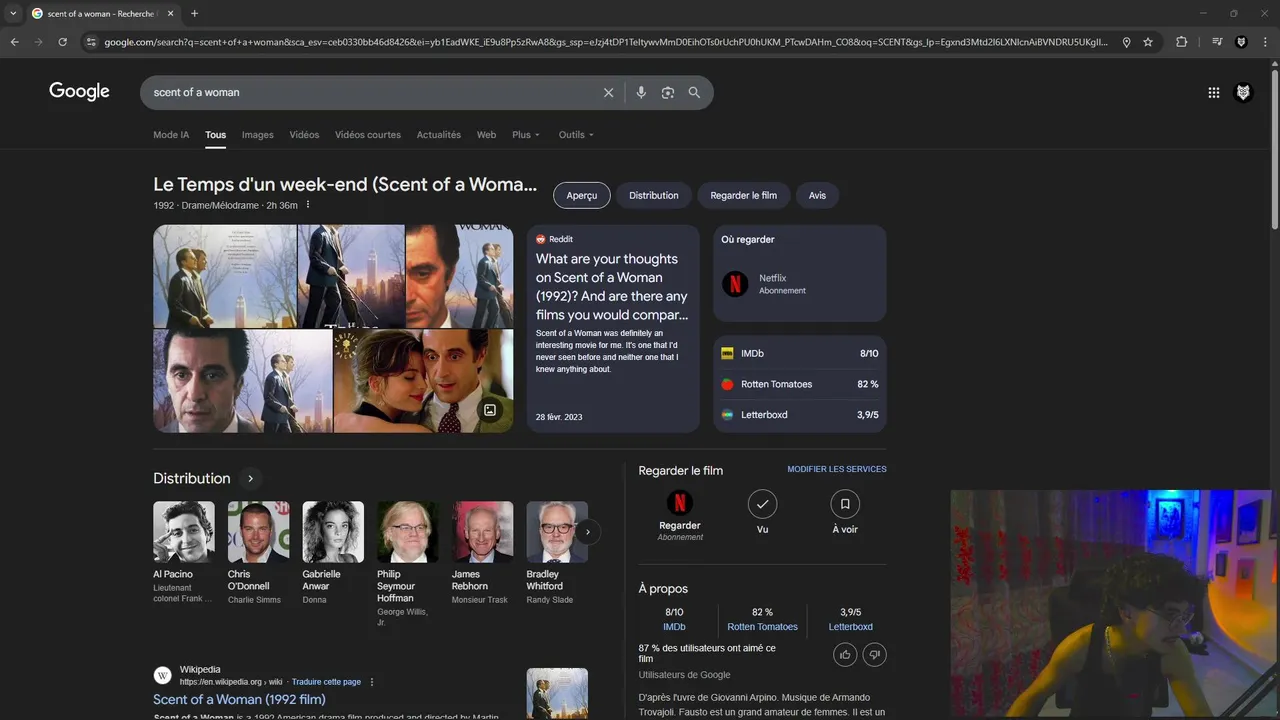Select the Aperçu chip
This screenshot has width=1280, height=720.
[582, 195]
